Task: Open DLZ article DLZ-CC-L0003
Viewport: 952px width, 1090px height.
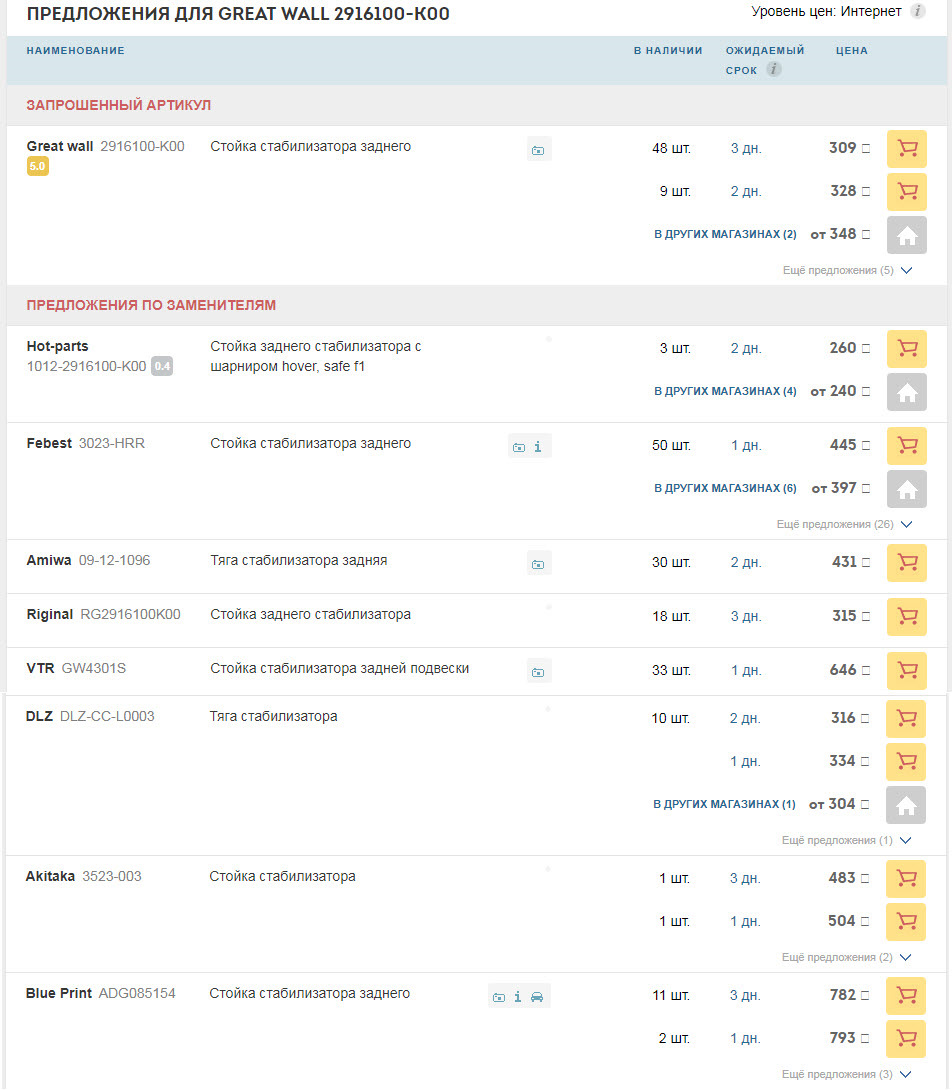Action: tap(107, 717)
